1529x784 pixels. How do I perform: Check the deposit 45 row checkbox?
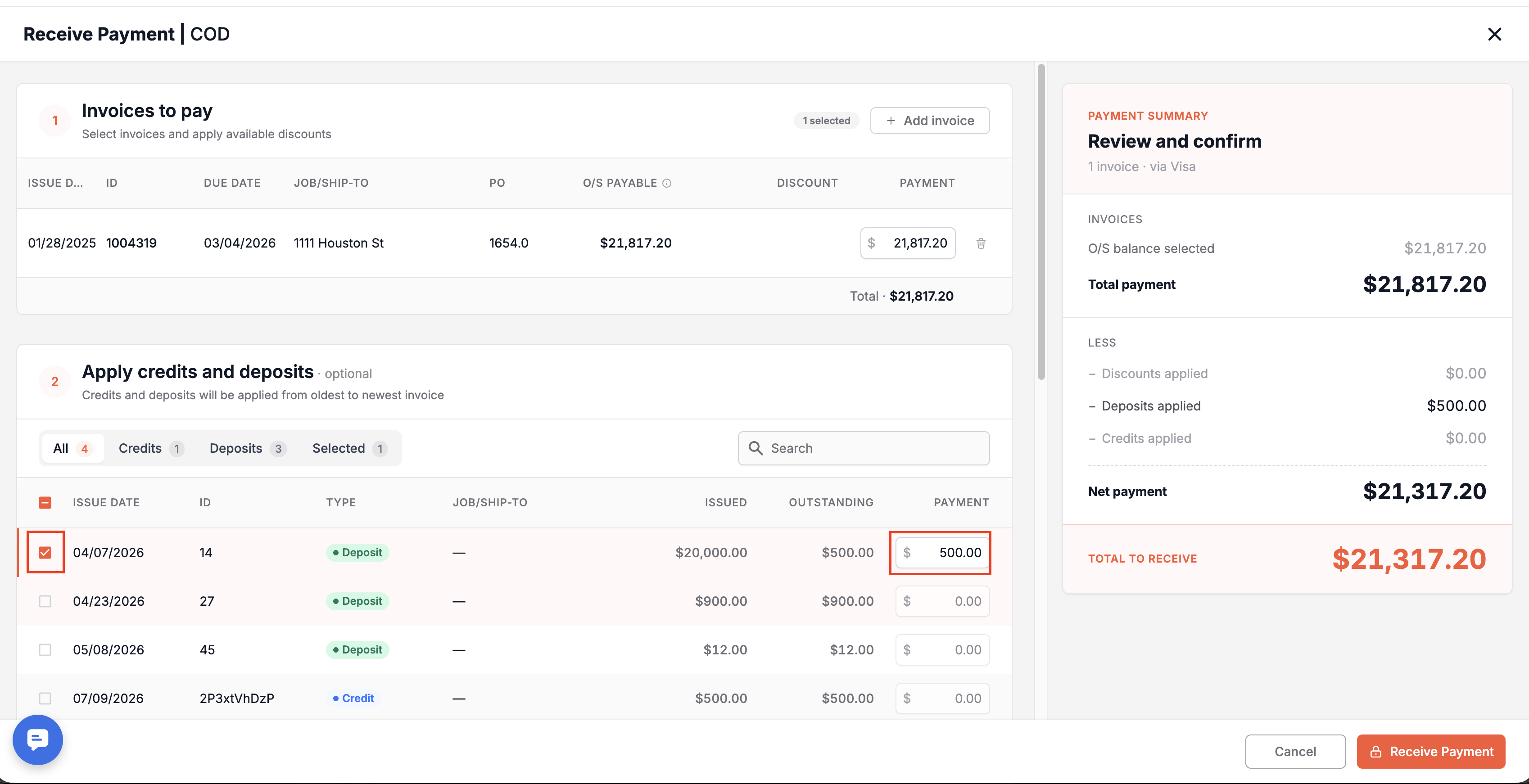point(45,650)
